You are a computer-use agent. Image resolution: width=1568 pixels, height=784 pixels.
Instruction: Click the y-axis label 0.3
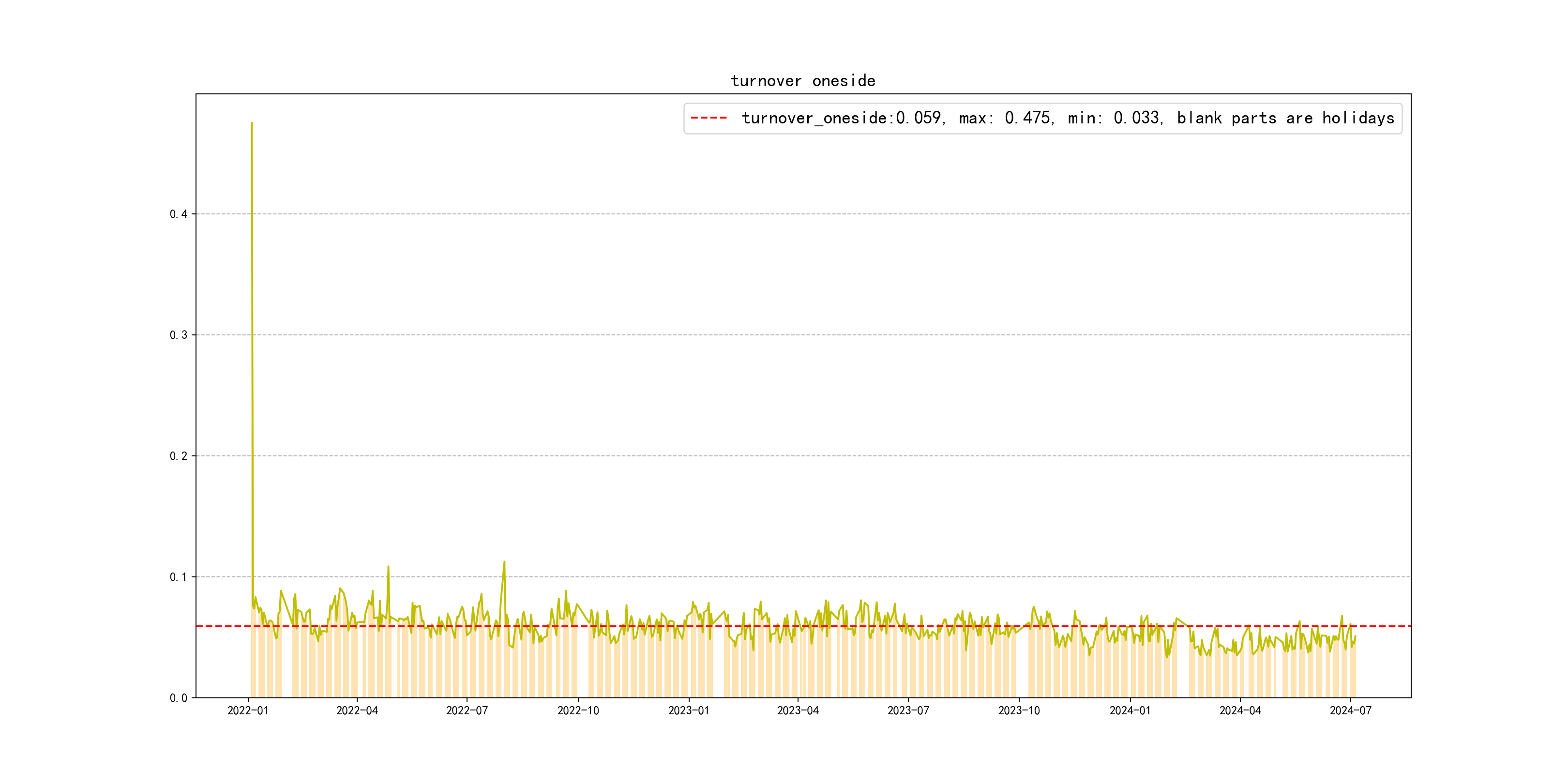179,335
